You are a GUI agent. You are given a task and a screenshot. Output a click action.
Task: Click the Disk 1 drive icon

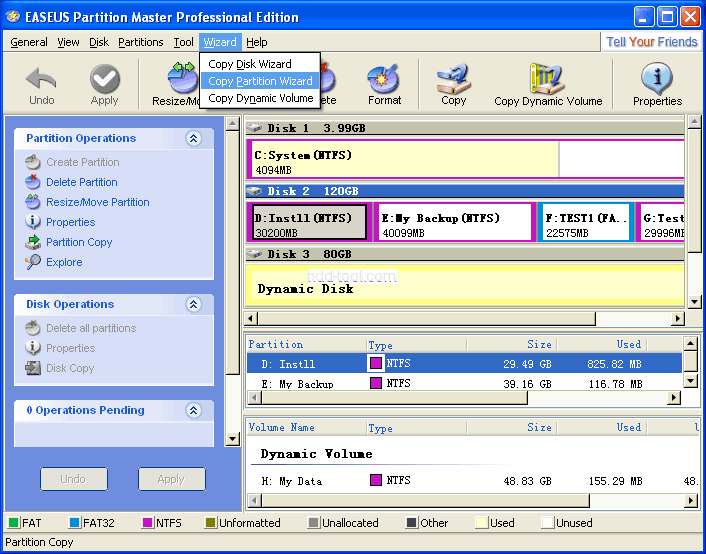tap(254, 128)
